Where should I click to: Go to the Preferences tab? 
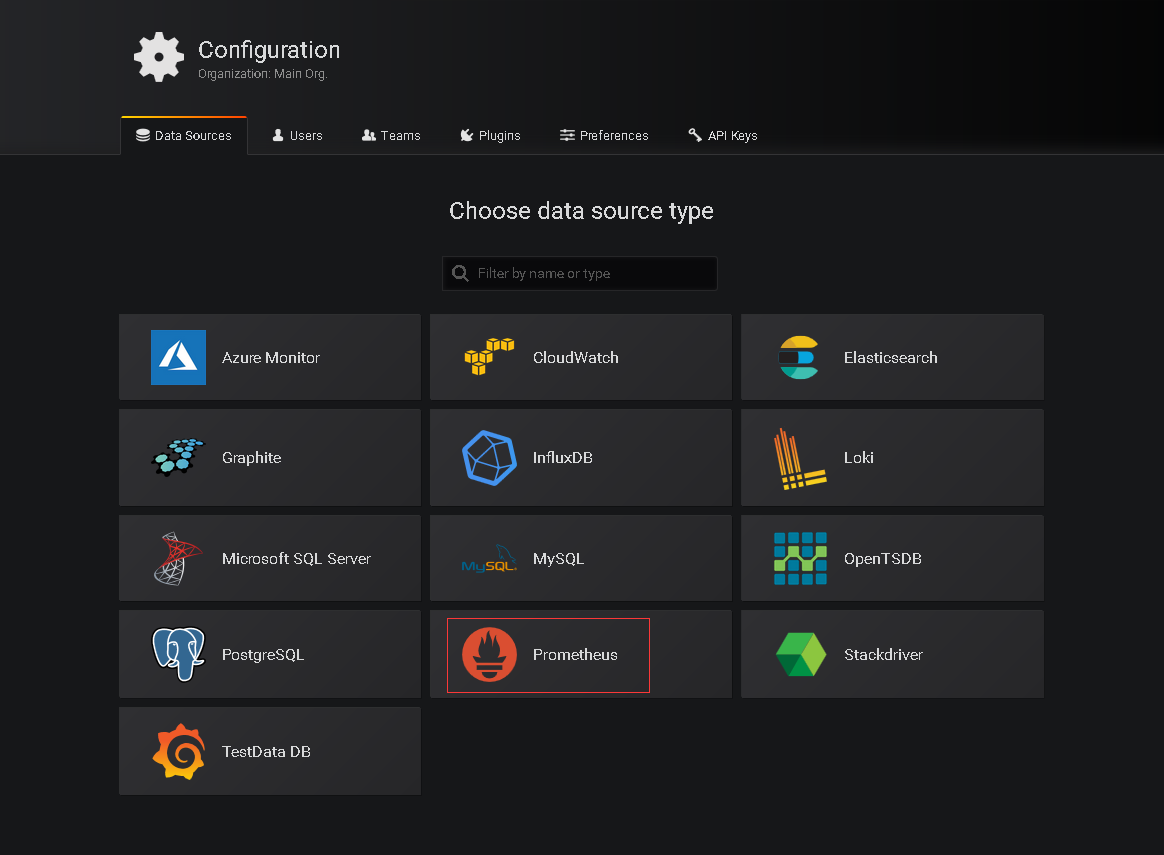tap(604, 136)
